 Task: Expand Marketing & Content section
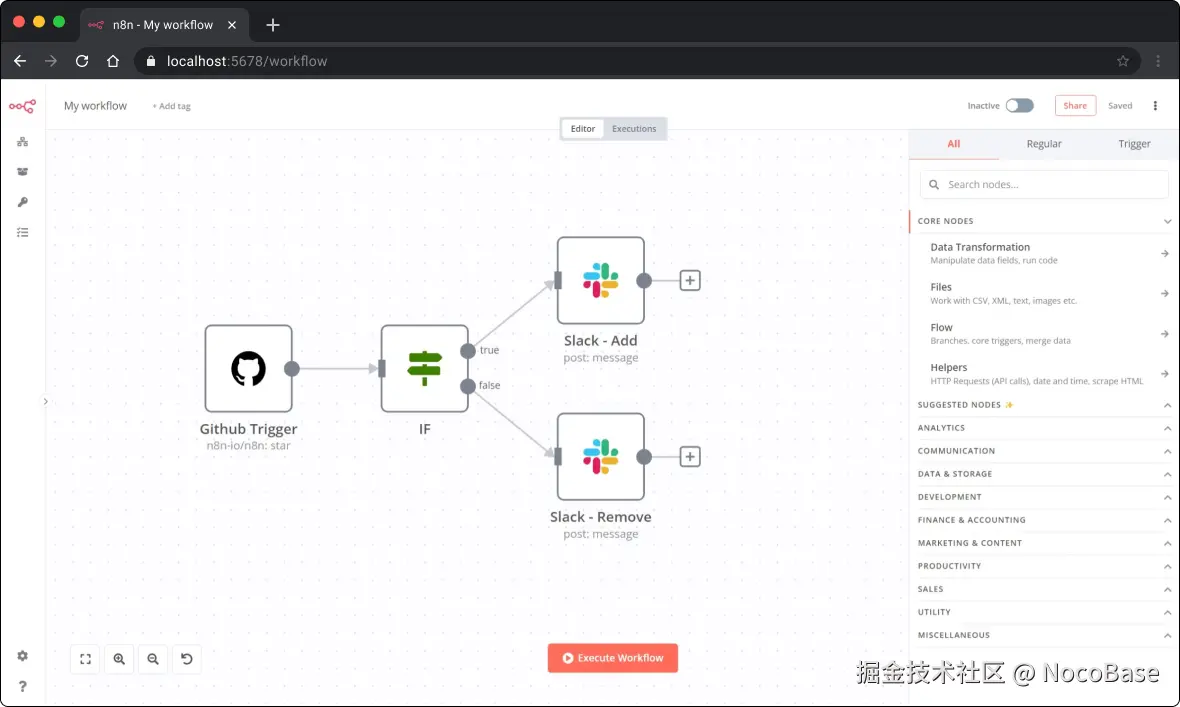point(1044,543)
